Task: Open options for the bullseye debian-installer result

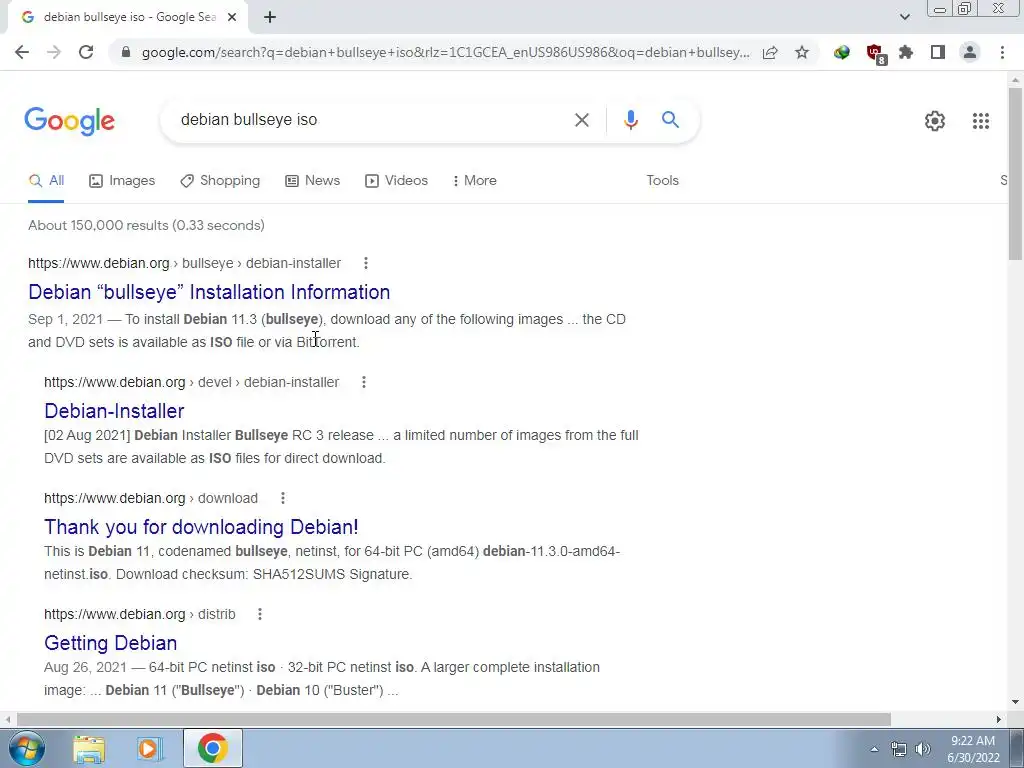Action: coord(366,263)
